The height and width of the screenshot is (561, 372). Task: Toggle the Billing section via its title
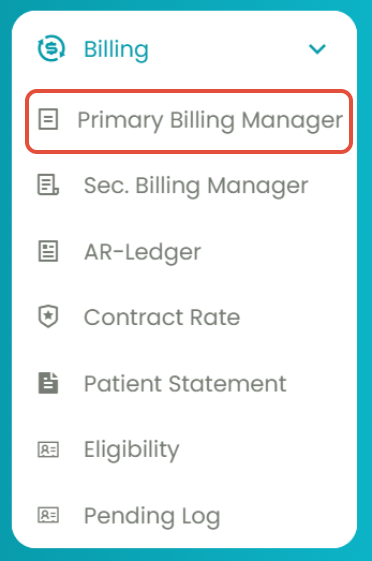click(x=116, y=49)
